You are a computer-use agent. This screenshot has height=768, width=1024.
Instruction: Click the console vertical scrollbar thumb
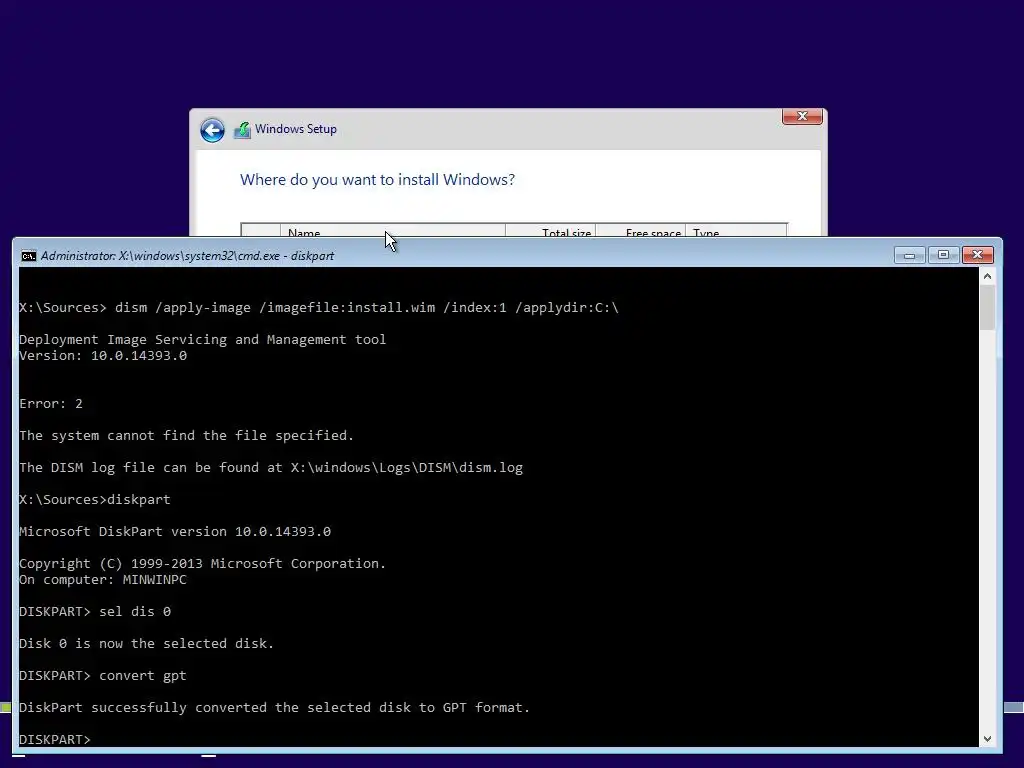[x=987, y=308]
